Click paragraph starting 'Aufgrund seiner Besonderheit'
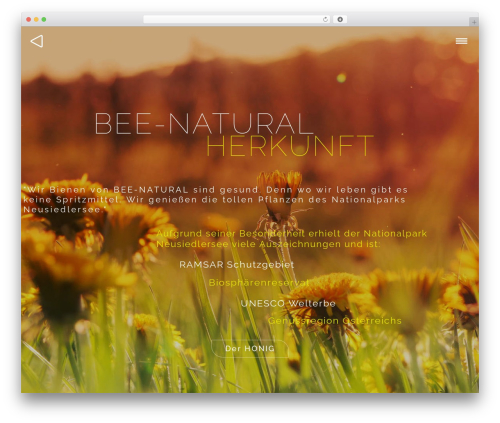The height and width of the screenshot is (423, 500). pos(291,239)
